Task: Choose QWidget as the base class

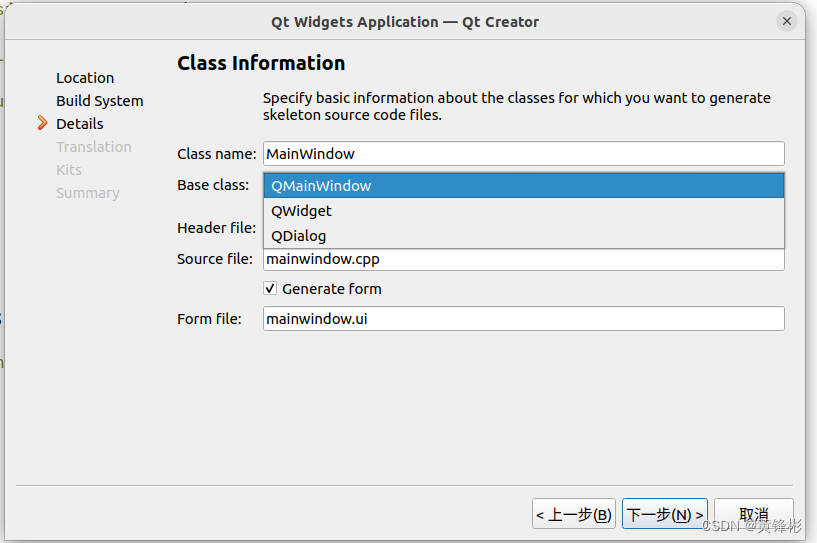Action: tap(524, 211)
